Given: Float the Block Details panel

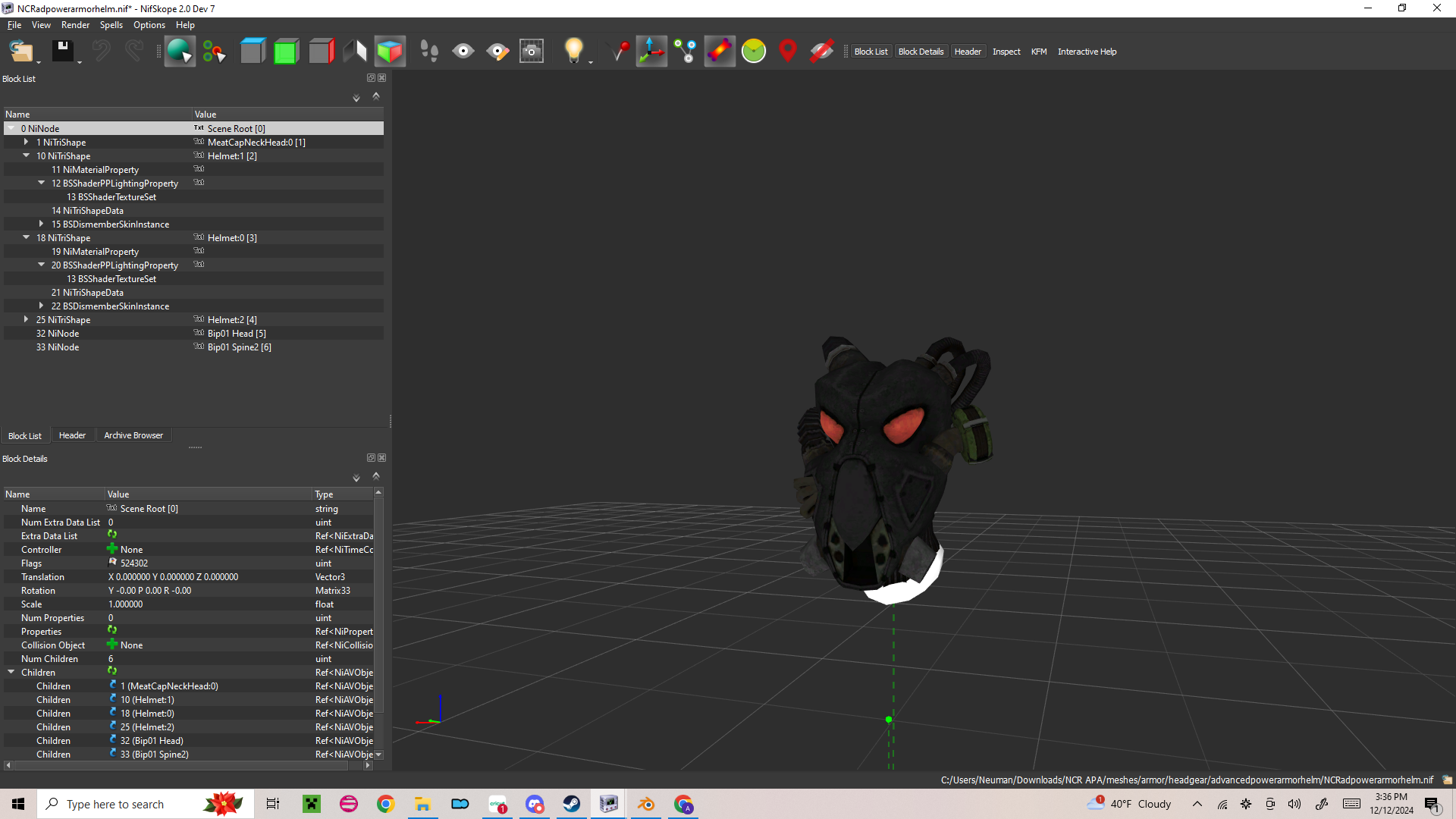Looking at the screenshot, I should (371, 458).
